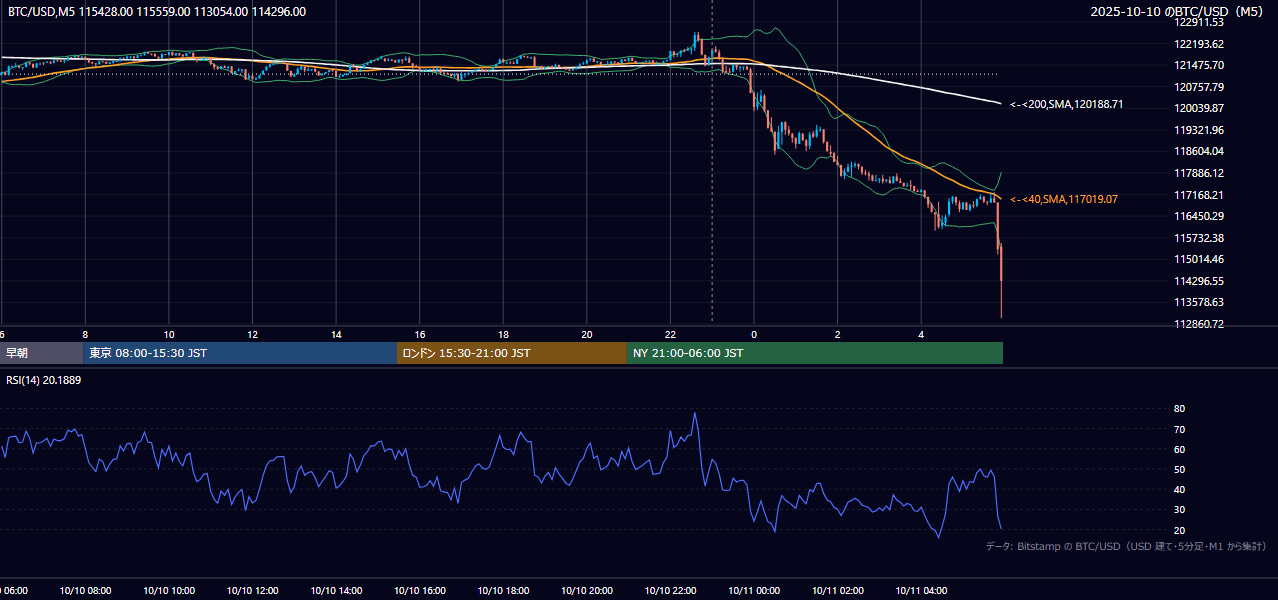Click price axis label 118604.04
This screenshot has width=1278, height=600.
pyautogui.click(x=1199, y=151)
